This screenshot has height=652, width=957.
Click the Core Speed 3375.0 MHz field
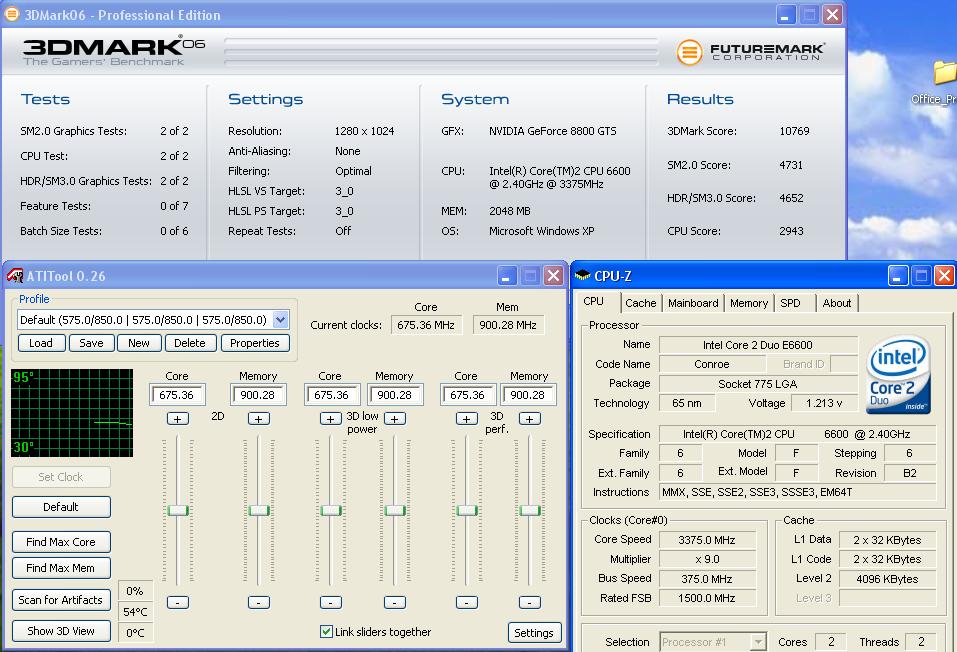(707, 540)
